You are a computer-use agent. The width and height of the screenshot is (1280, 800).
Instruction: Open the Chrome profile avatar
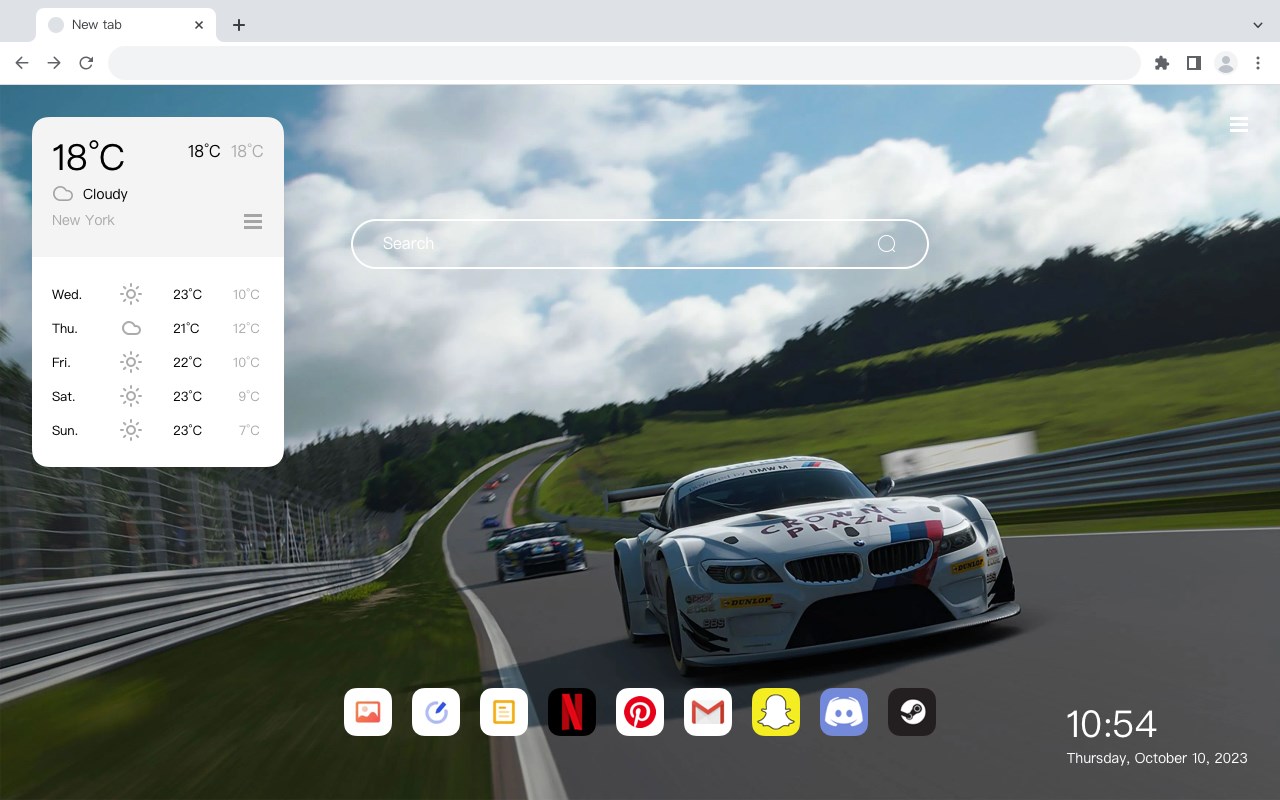1226,63
